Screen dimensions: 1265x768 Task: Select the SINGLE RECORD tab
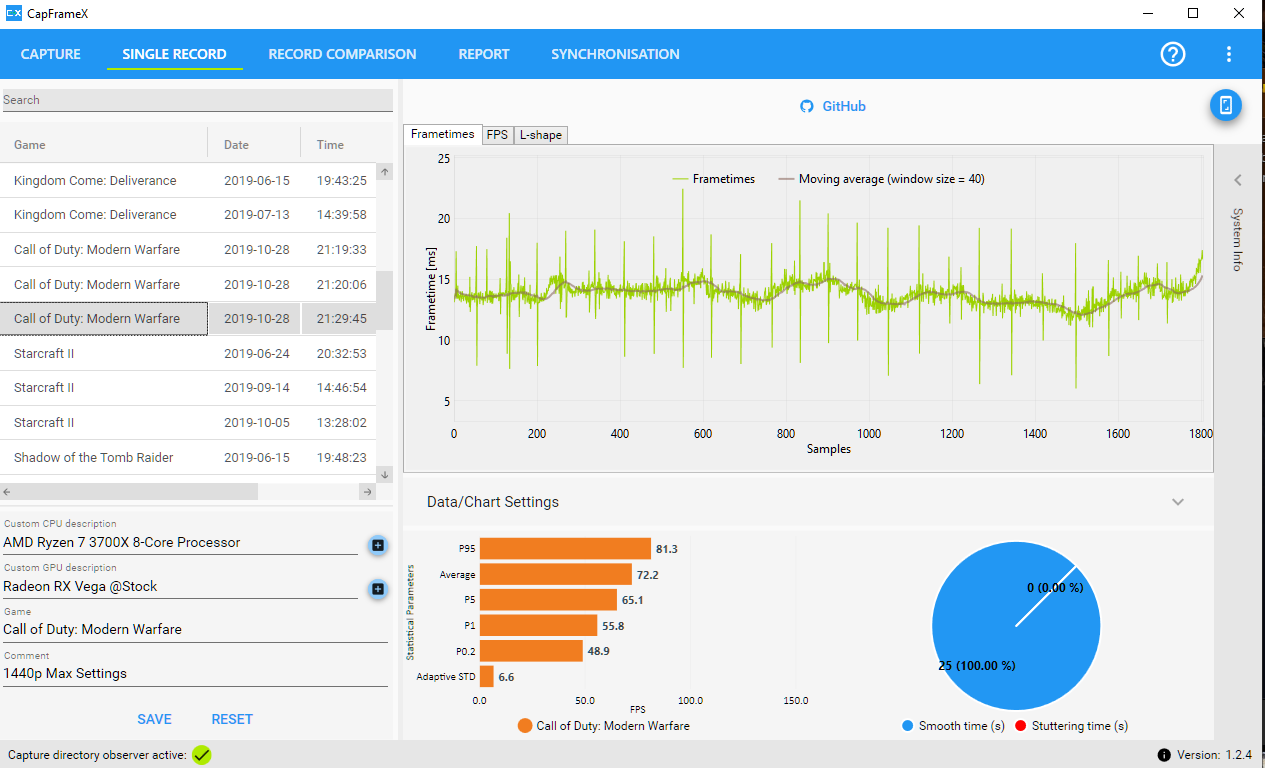[174, 54]
